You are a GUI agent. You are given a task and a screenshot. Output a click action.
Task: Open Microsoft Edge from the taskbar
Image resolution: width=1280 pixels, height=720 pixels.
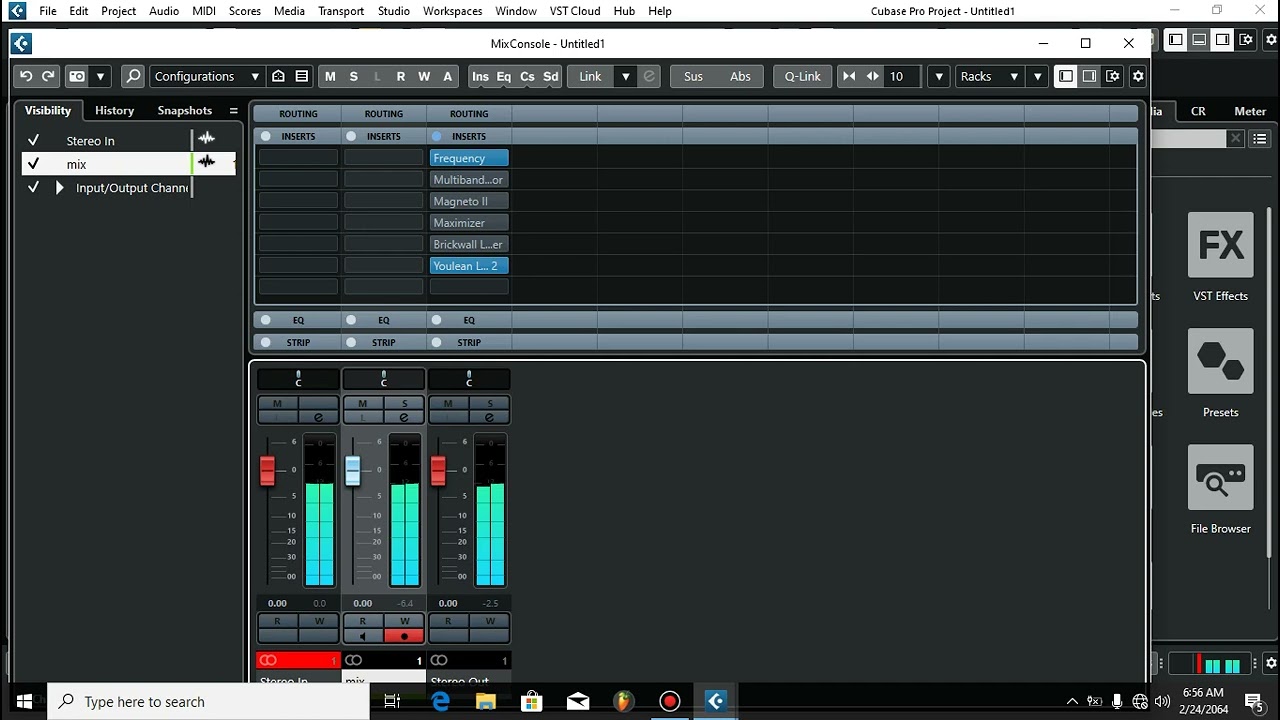point(440,701)
